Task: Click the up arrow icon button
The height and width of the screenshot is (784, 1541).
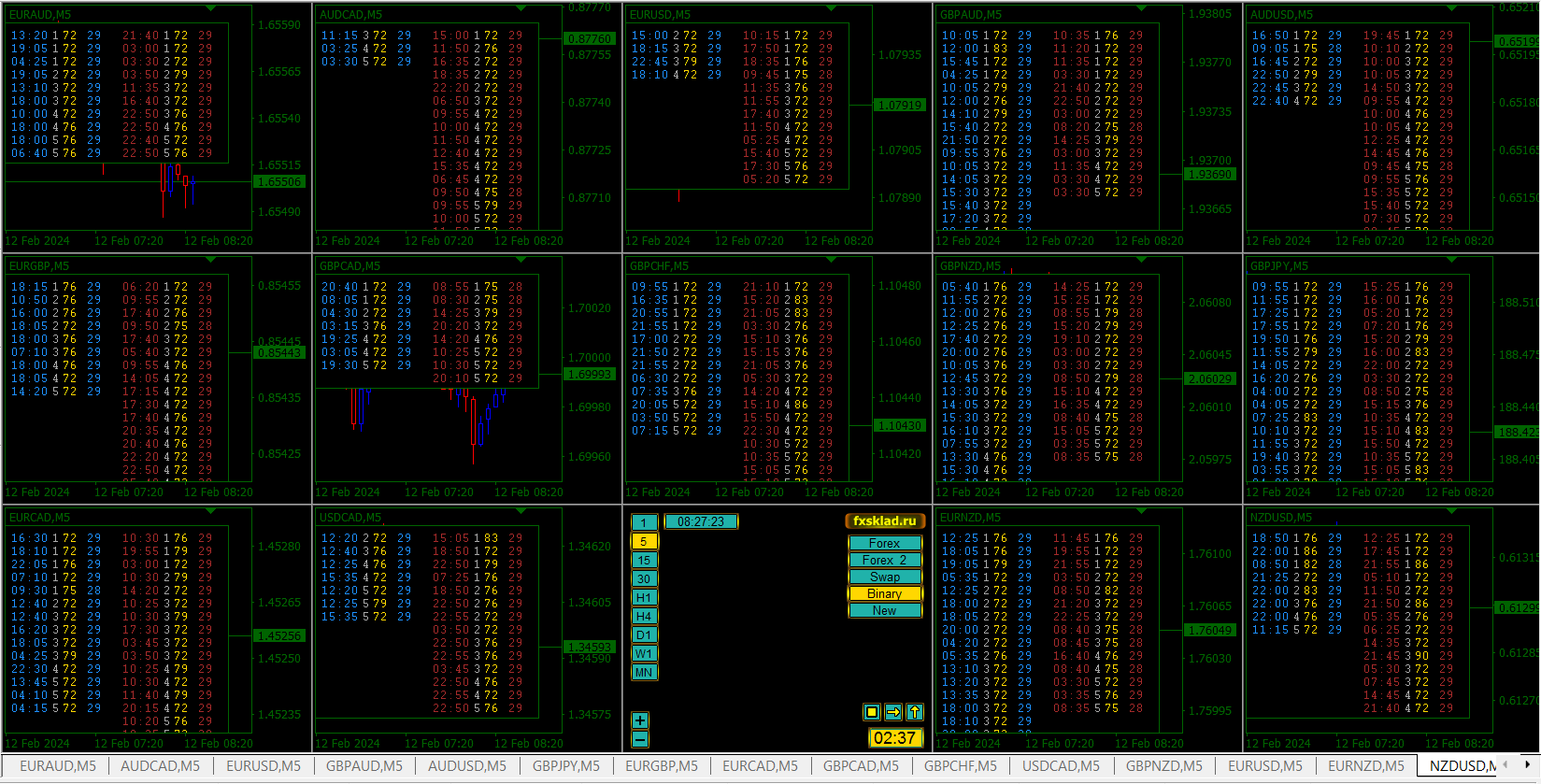Action: pos(915,712)
